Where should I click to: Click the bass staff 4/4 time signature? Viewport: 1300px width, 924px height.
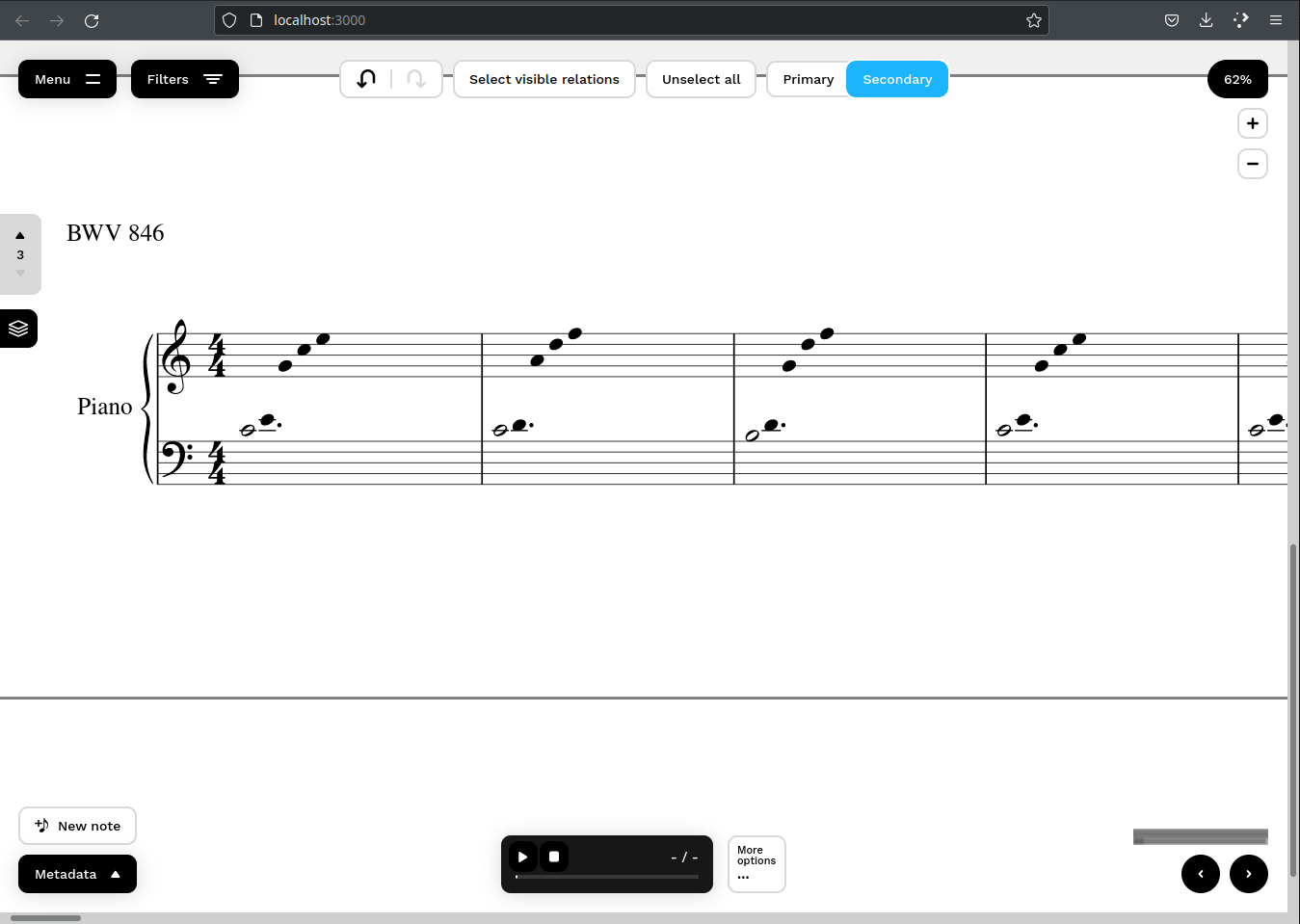point(217,462)
